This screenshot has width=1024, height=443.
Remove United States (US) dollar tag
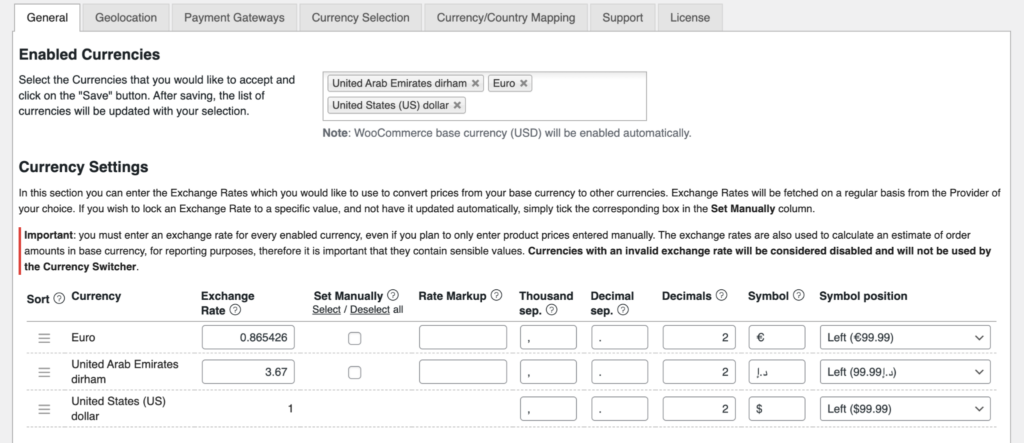[457, 105]
